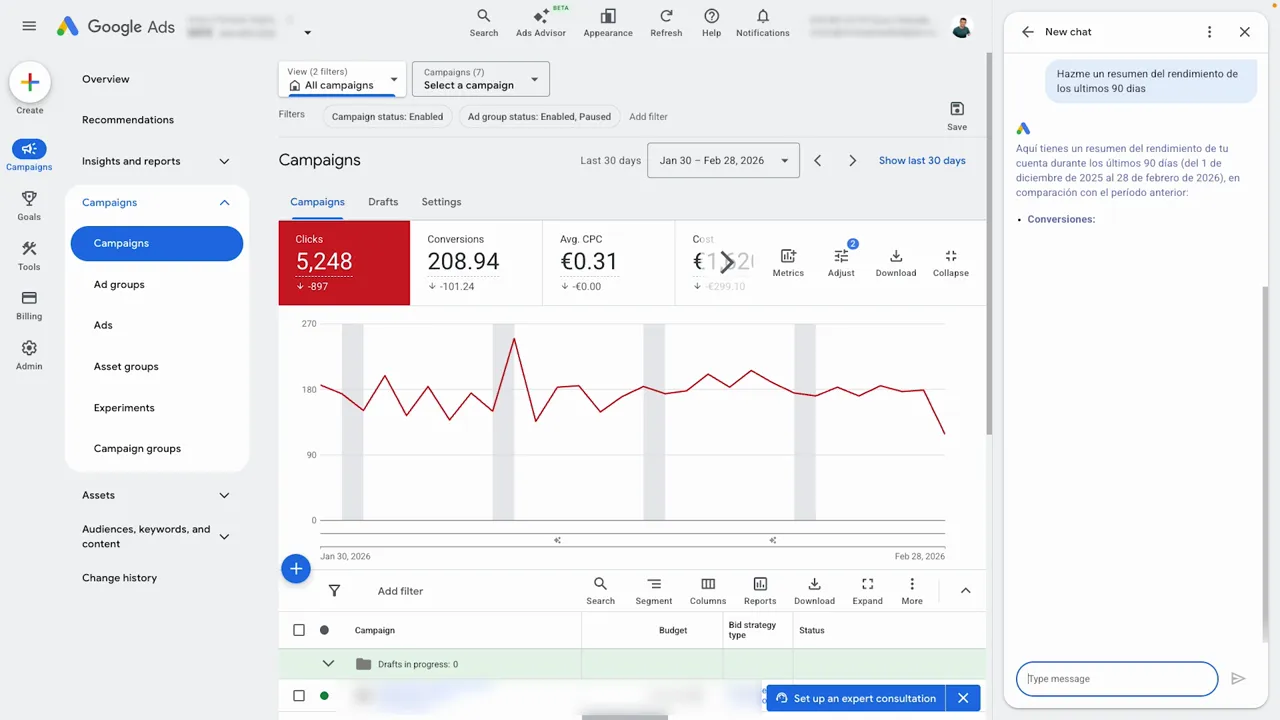1280x720 pixels.
Task: Click the Create plus button
Action: [x=30, y=83]
